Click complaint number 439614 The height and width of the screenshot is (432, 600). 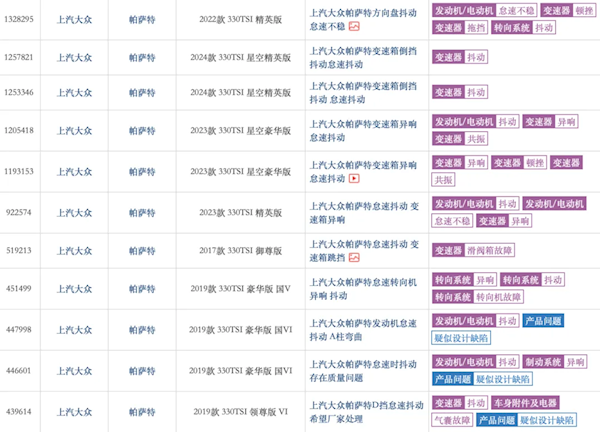(19, 411)
